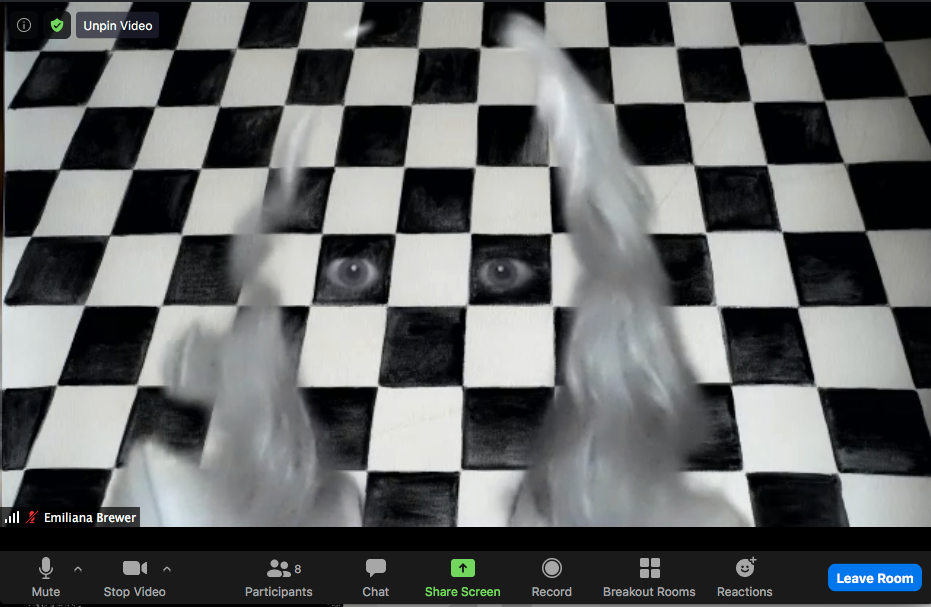The width and height of the screenshot is (931, 607).
Task: Open the meeting information icon
Action: (24, 25)
